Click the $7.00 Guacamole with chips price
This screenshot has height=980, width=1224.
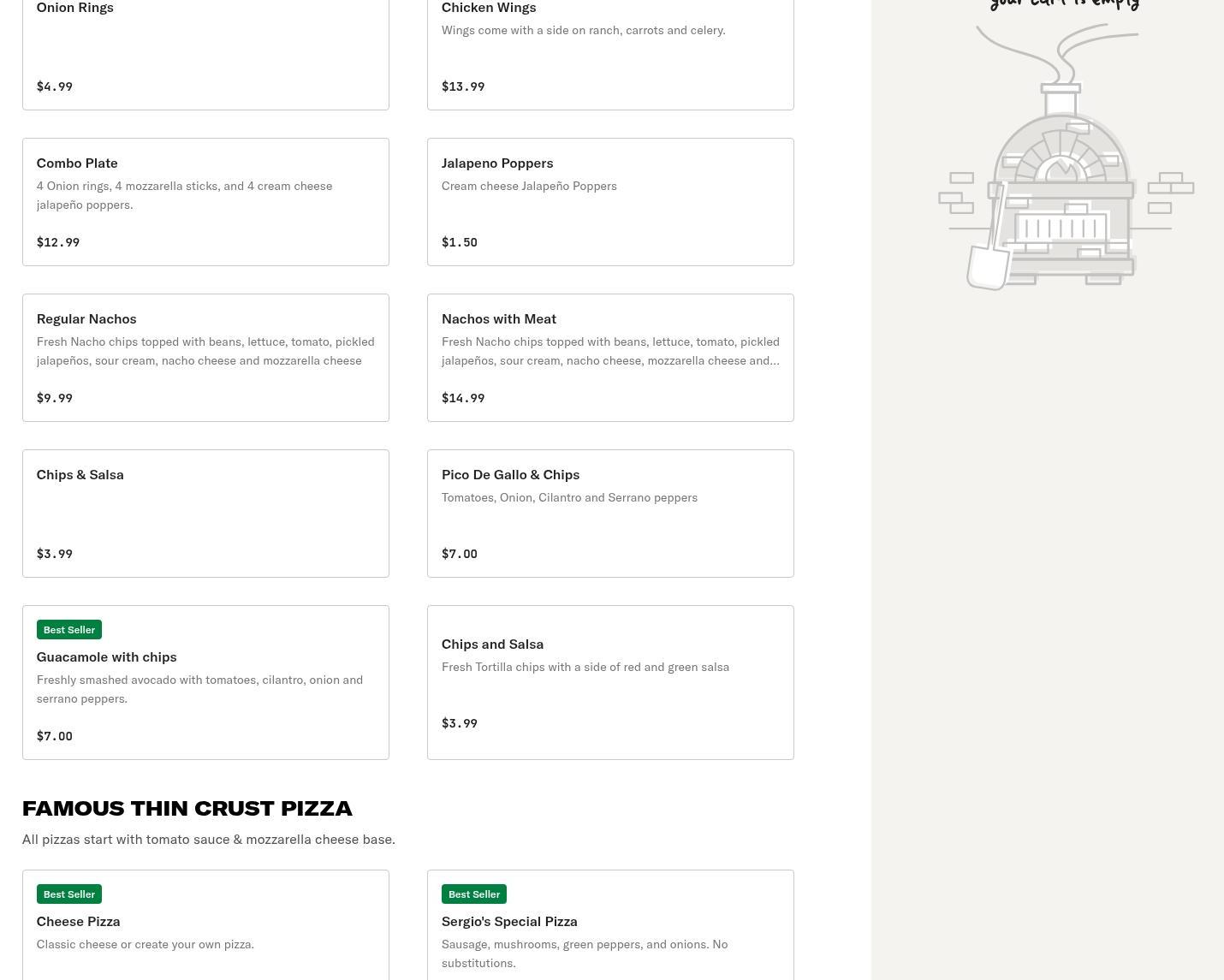tap(55, 736)
